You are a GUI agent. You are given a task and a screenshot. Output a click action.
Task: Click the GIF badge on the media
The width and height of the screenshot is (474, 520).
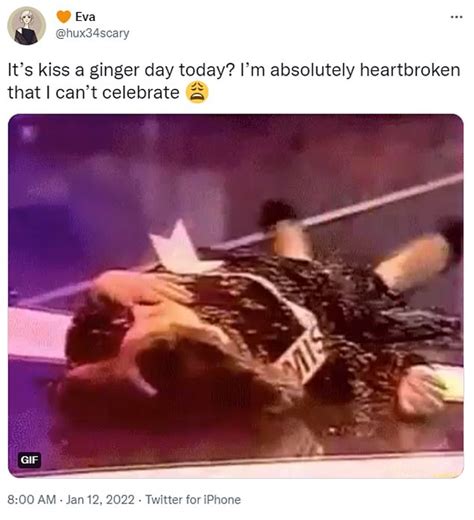coord(29,460)
